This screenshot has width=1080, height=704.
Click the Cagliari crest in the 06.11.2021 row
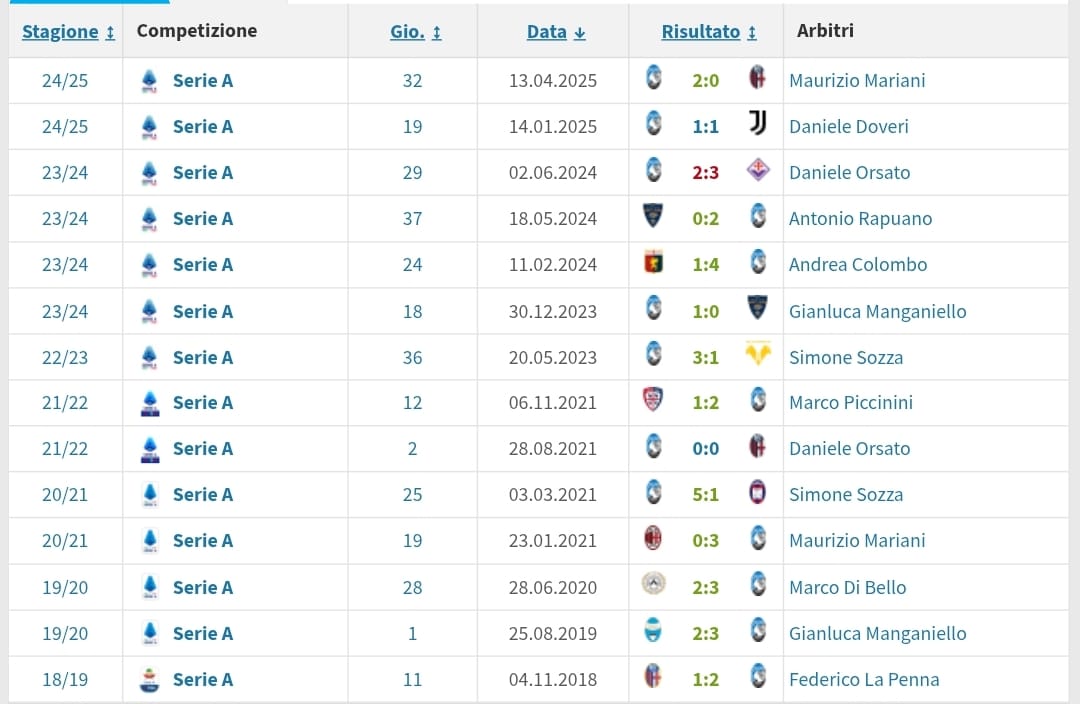(653, 400)
